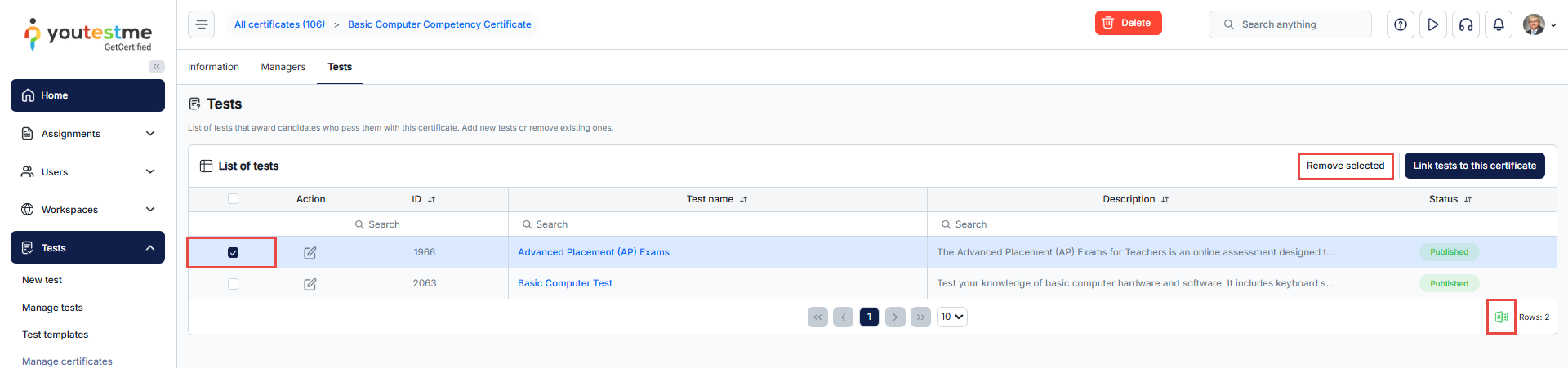
Task: Switch to the Managers tab
Action: [x=283, y=67]
